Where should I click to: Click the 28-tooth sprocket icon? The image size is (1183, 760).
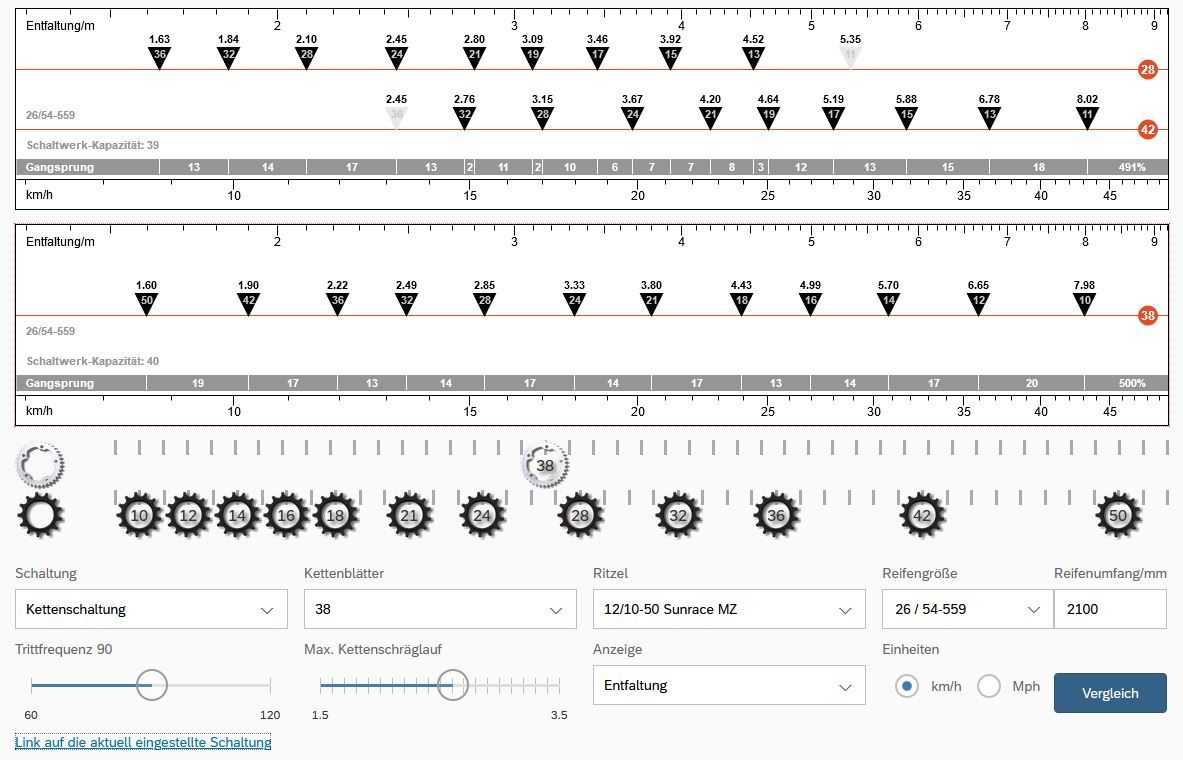pos(580,516)
